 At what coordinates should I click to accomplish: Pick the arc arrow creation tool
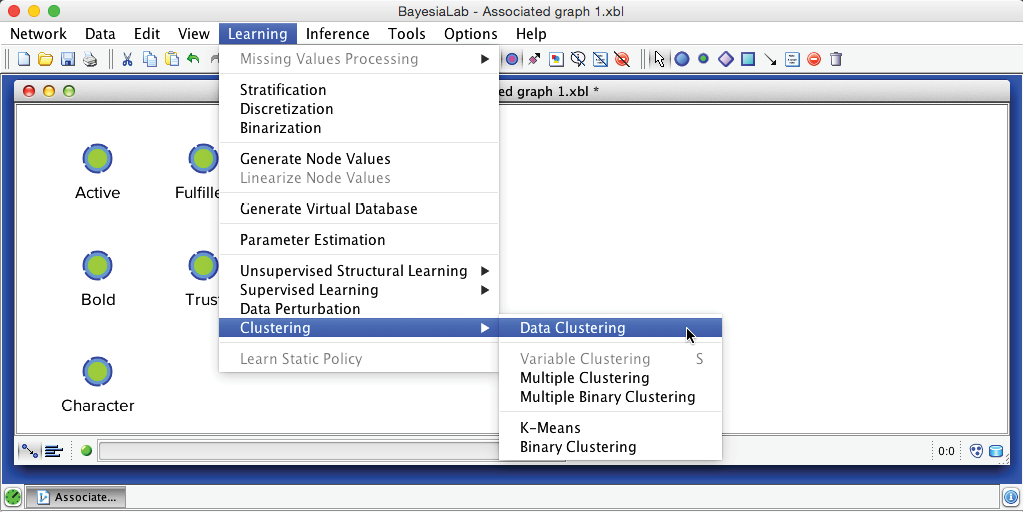coord(770,59)
